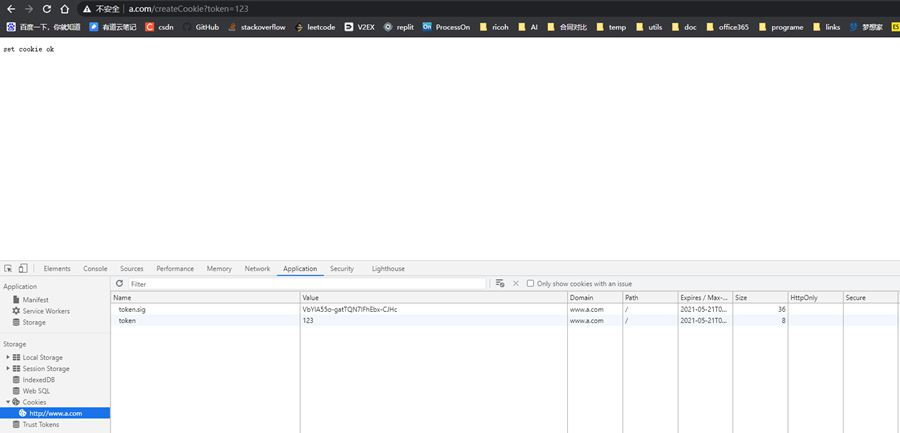Image resolution: width=900 pixels, height=433 pixels.
Task: Toggle the device toolbar icon
Action: (x=23, y=269)
